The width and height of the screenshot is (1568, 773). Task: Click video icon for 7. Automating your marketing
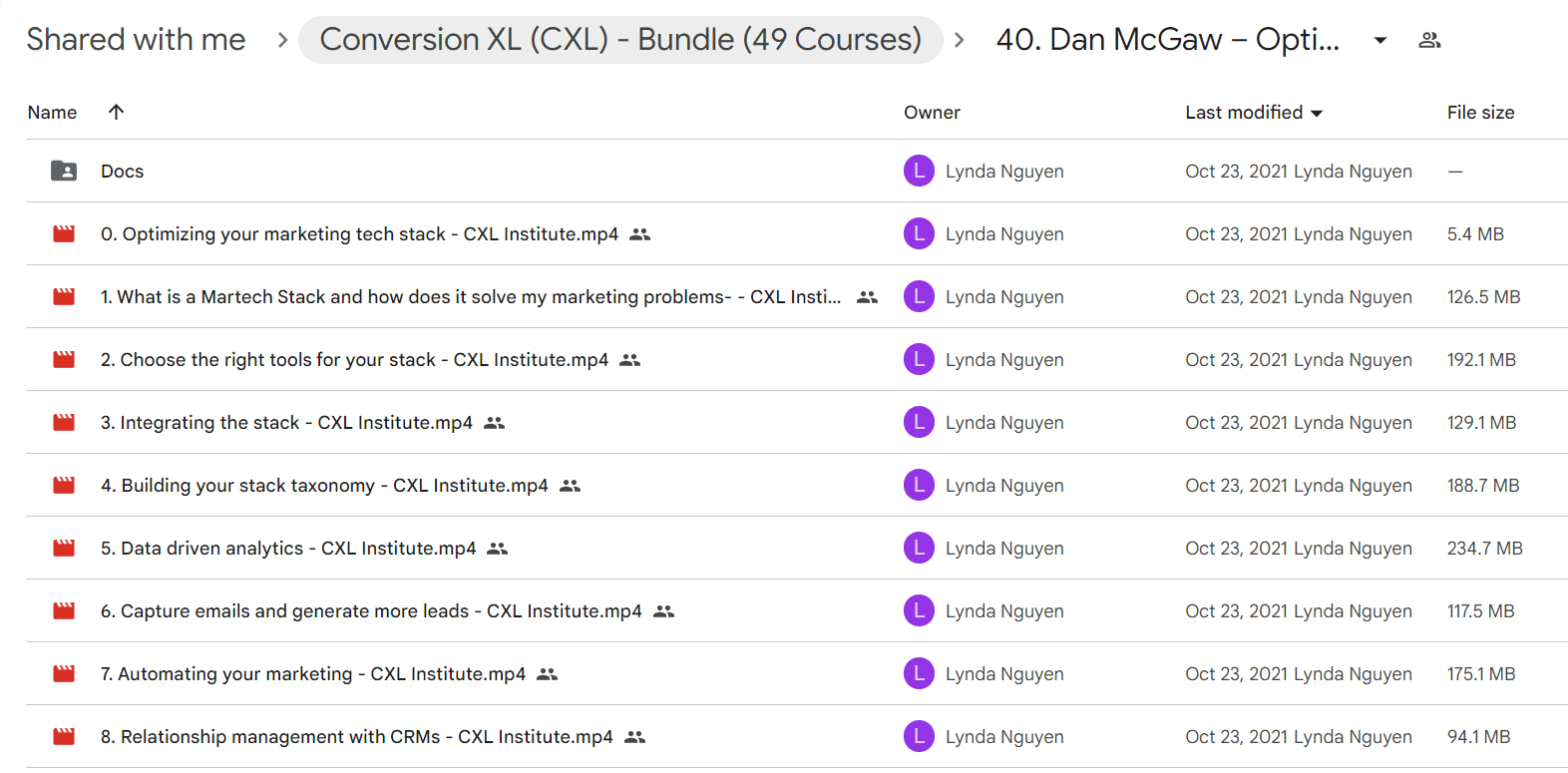[x=64, y=673]
